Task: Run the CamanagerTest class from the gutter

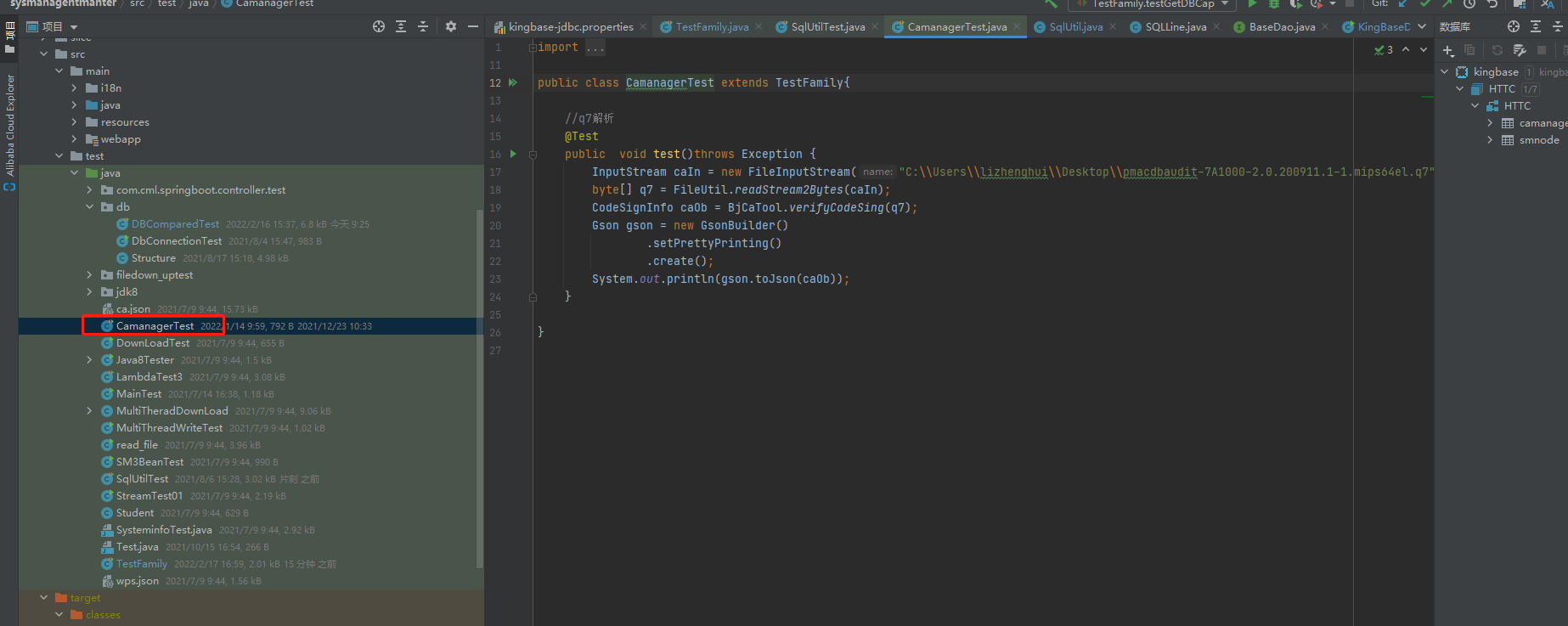Action: [x=513, y=82]
